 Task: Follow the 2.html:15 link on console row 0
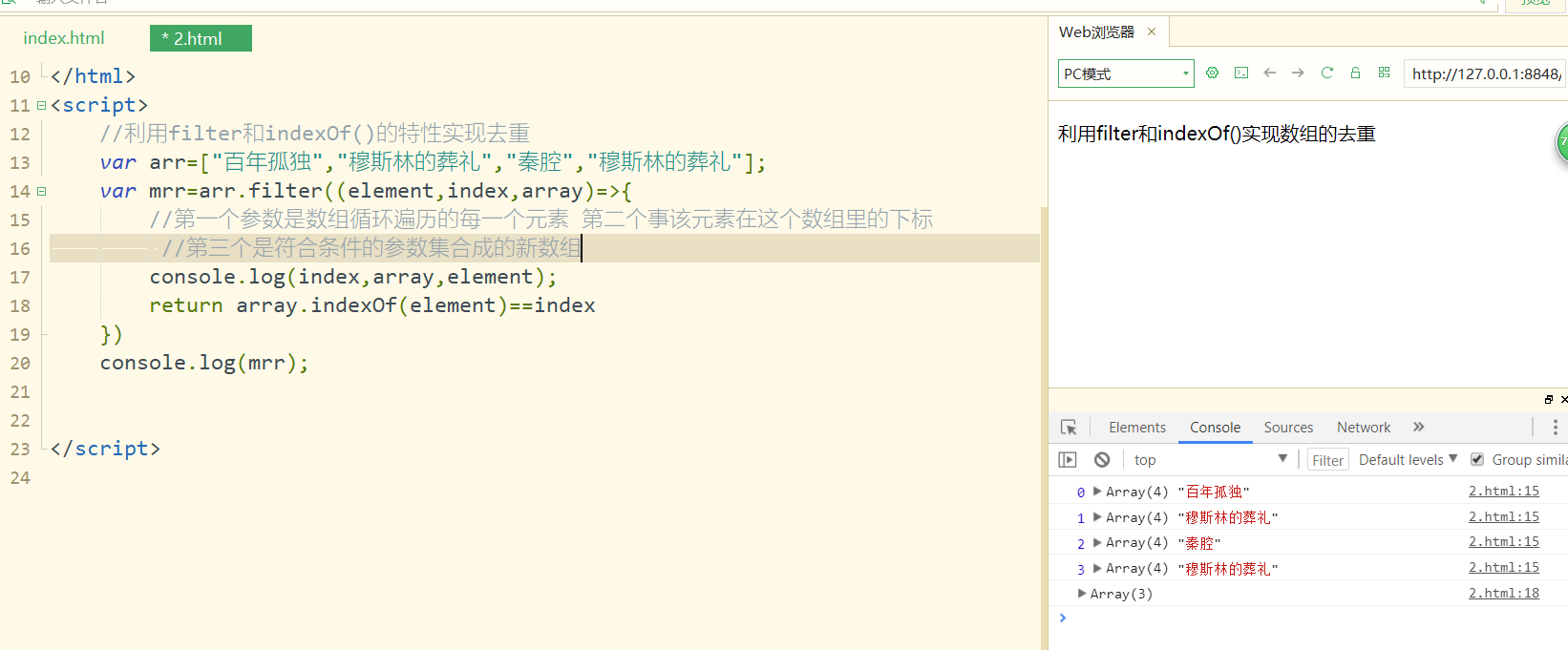pos(1503,491)
